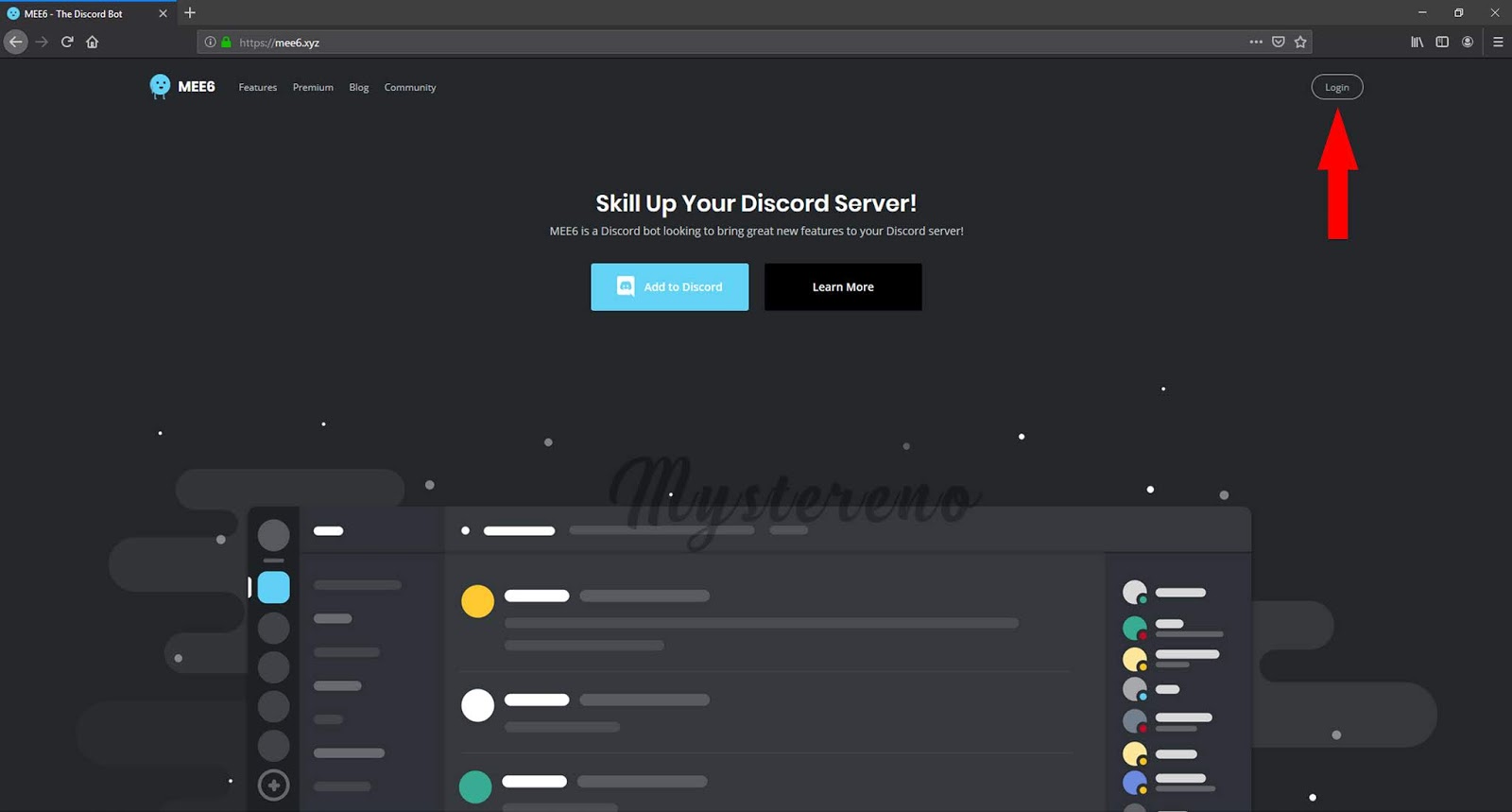Click the Learn More button

coord(843,286)
